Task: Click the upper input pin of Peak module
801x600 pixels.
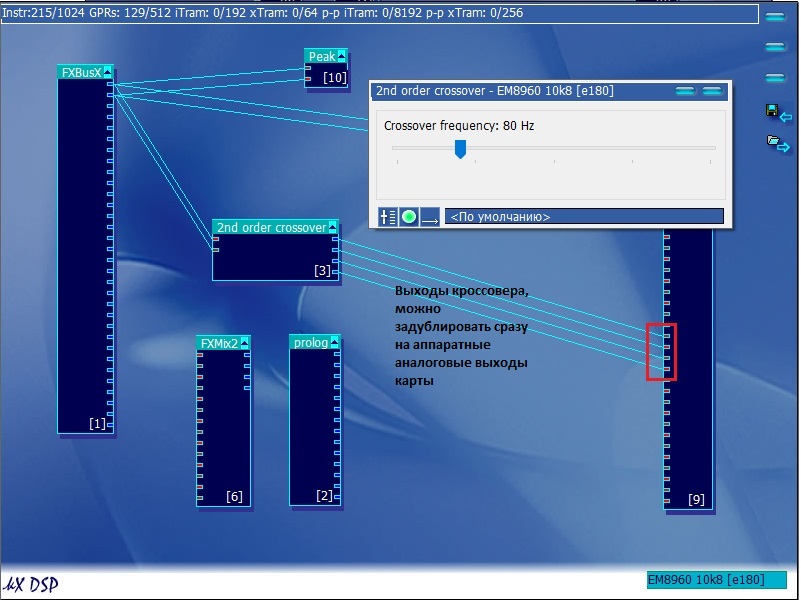Action: [x=308, y=68]
